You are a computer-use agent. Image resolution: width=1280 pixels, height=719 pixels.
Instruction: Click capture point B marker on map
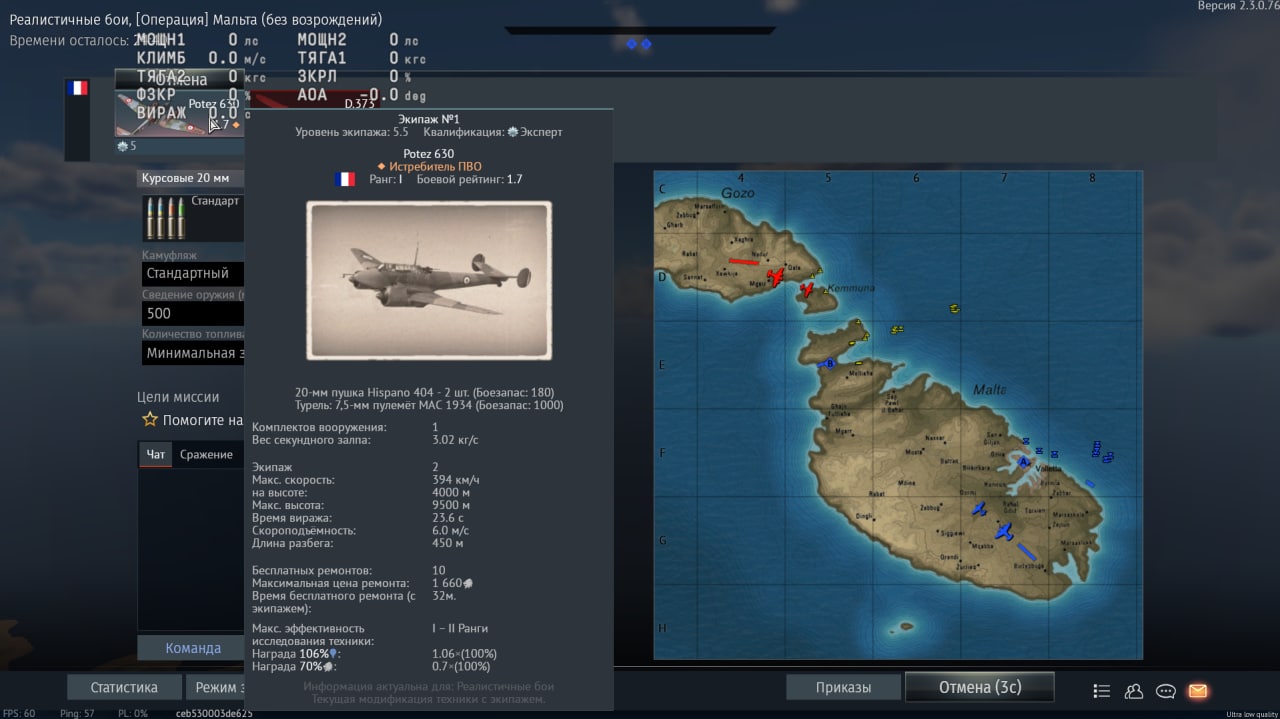coord(829,364)
